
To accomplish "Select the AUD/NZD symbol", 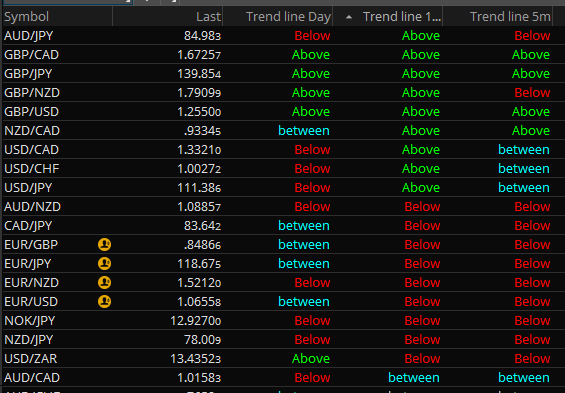I will (x=32, y=207).
